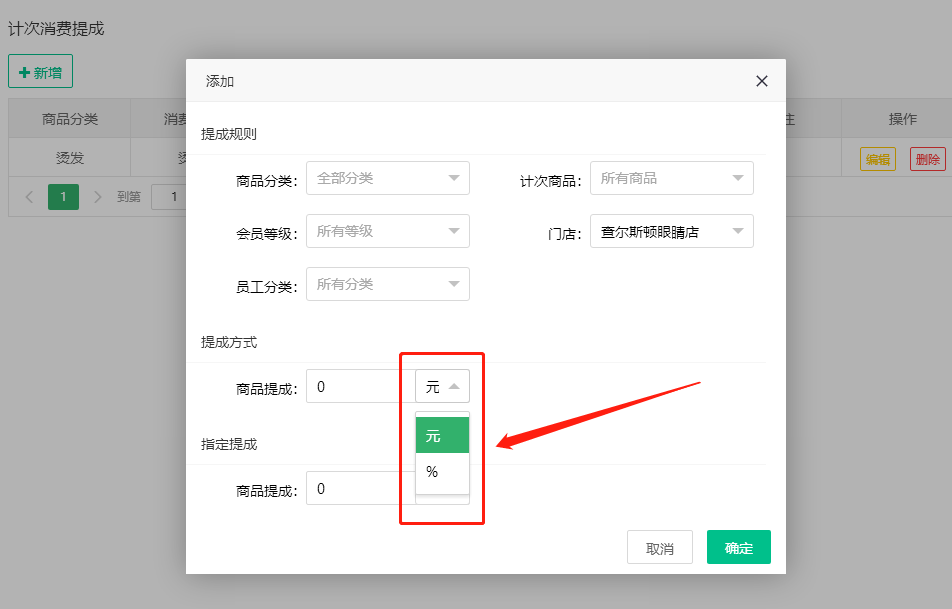The width and height of the screenshot is (952, 609).
Task: Click the 商品提成 input under 指定提成
Action: pyautogui.click(x=360, y=489)
